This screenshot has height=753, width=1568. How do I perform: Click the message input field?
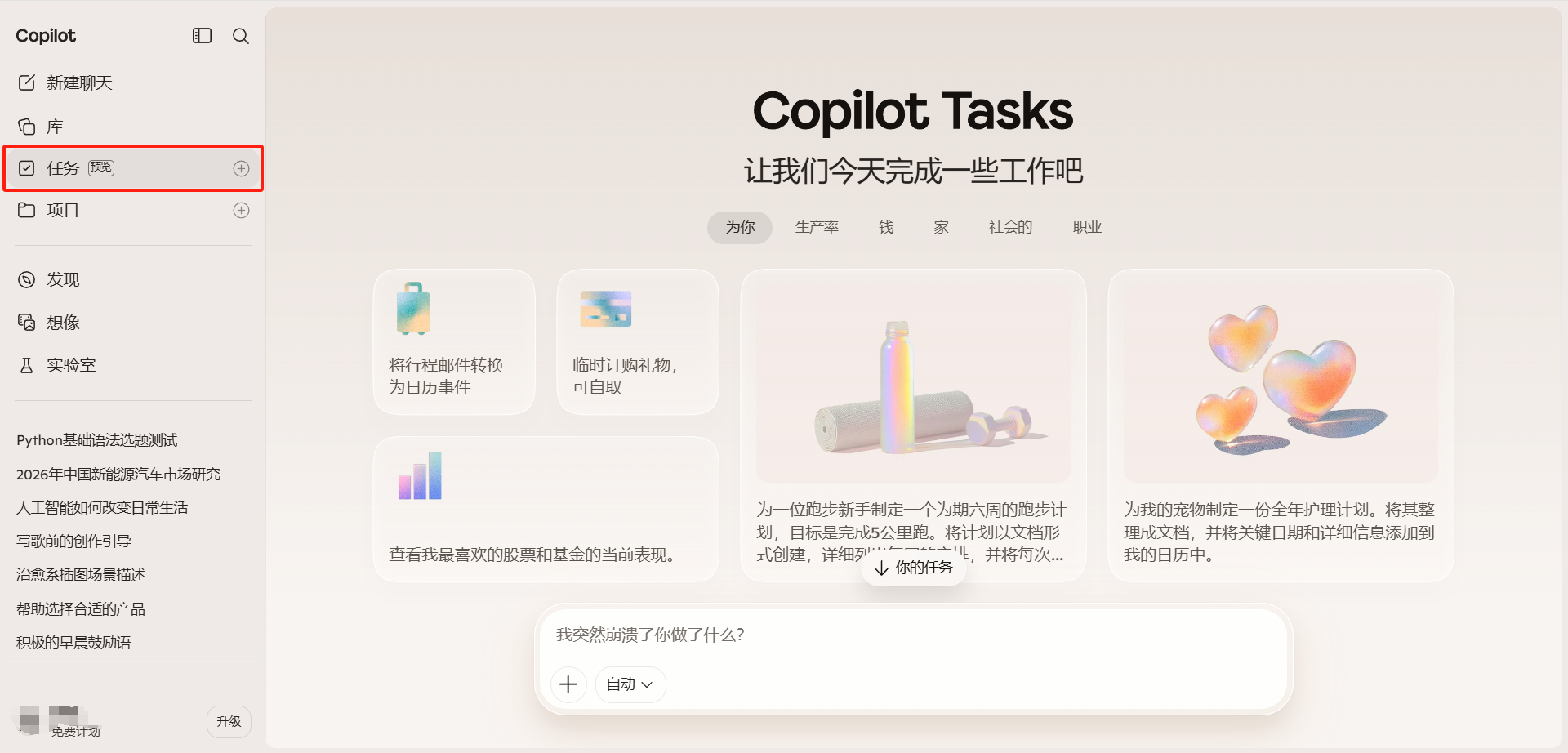point(913,635)
